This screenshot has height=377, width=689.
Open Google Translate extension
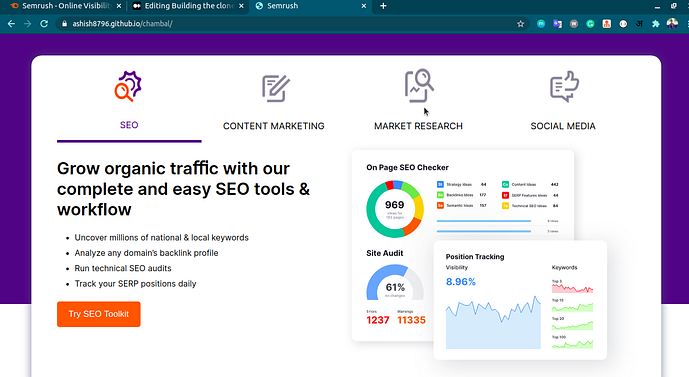557,24
